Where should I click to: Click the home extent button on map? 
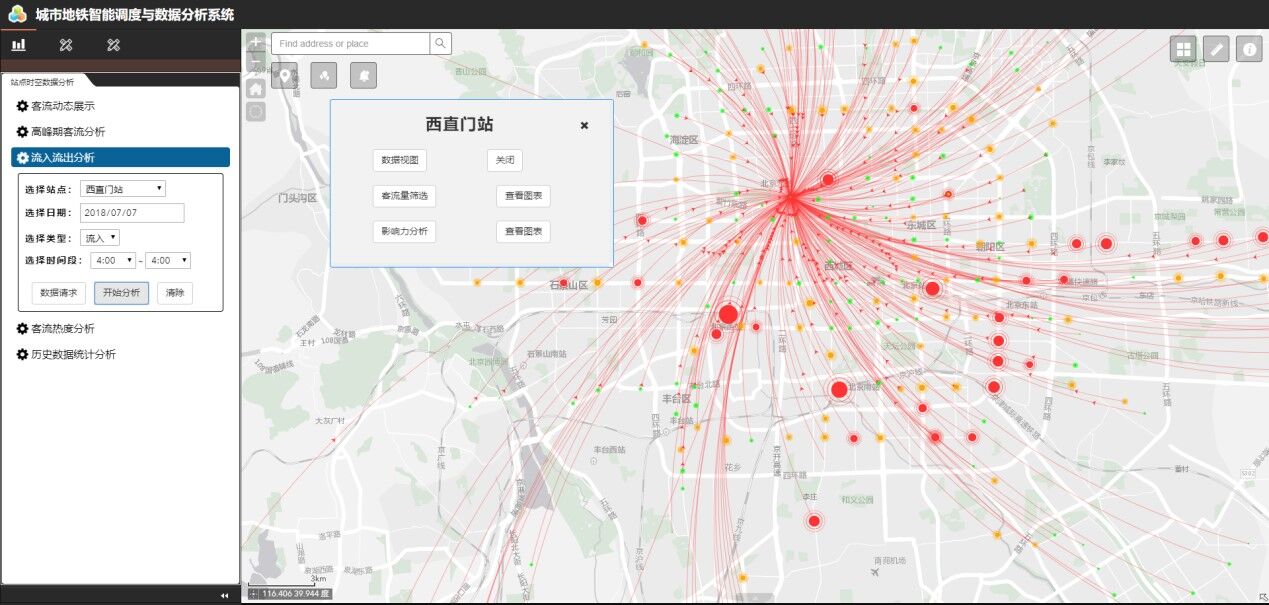(x=256, y=89)
